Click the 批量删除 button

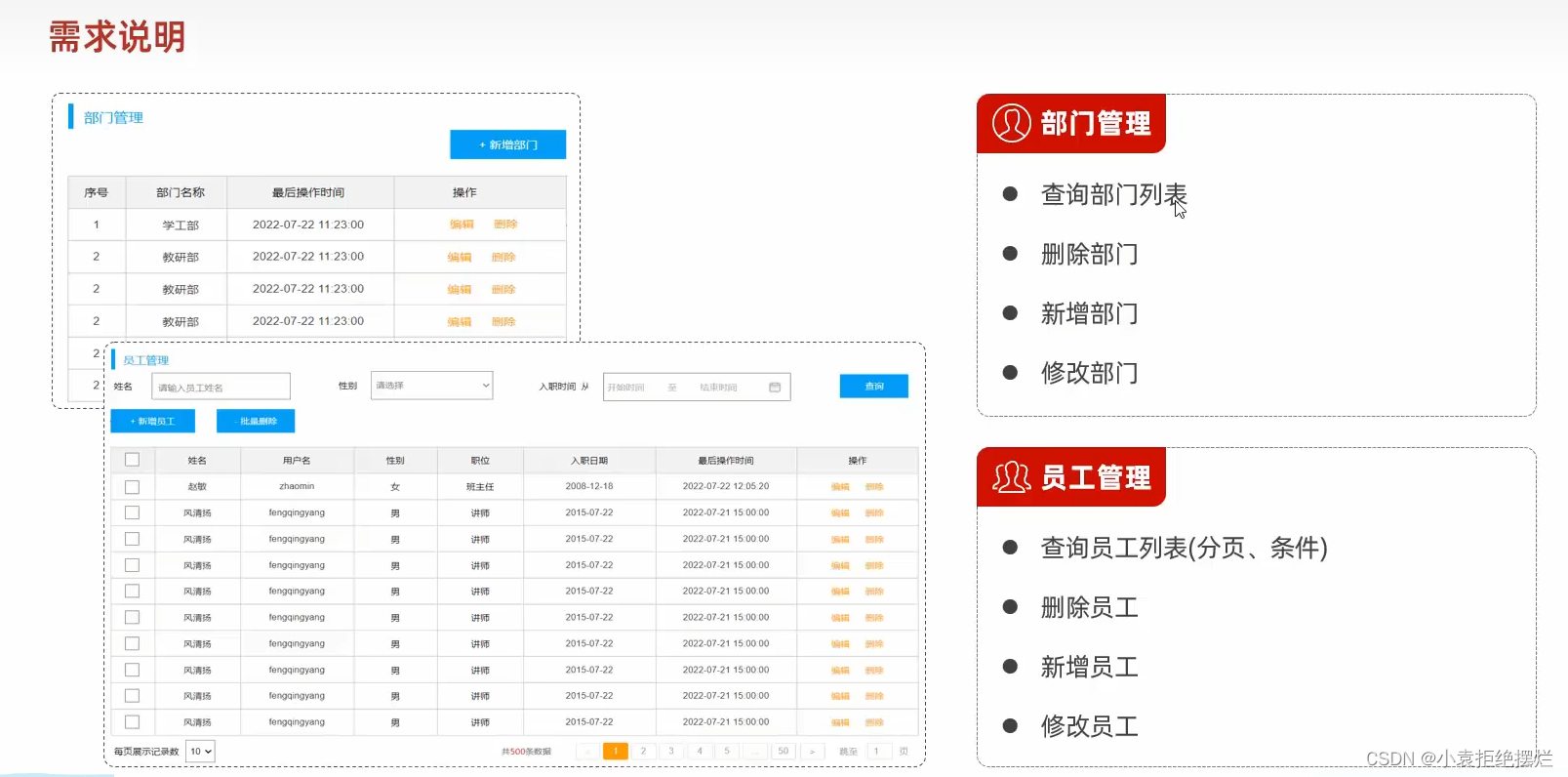pyautogui.click(x=256, y=421)
